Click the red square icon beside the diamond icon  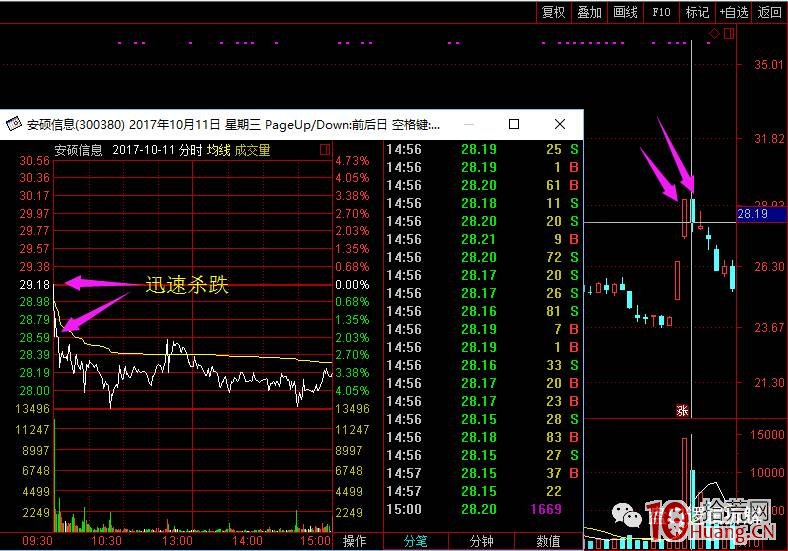729,34
